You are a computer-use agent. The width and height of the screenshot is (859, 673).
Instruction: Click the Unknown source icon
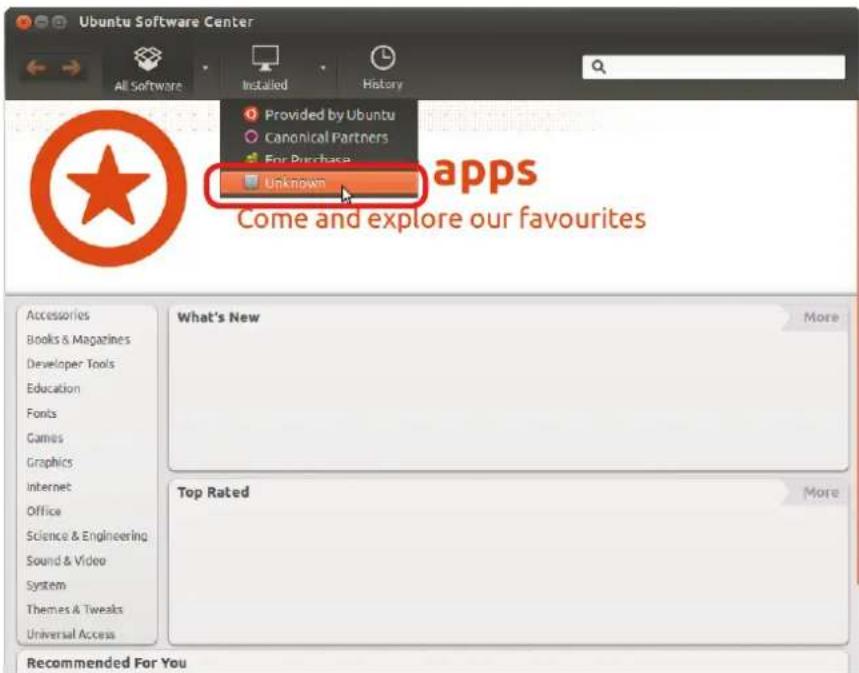point(251,182)
